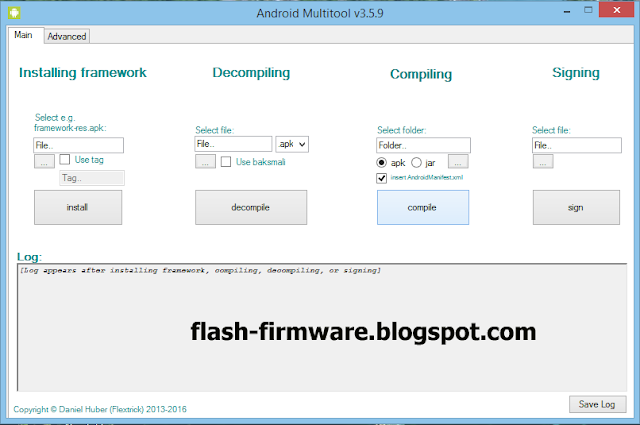Close the Android Multitool window
The width and height of the screenshot is (640, 425).
click(617, 10)
